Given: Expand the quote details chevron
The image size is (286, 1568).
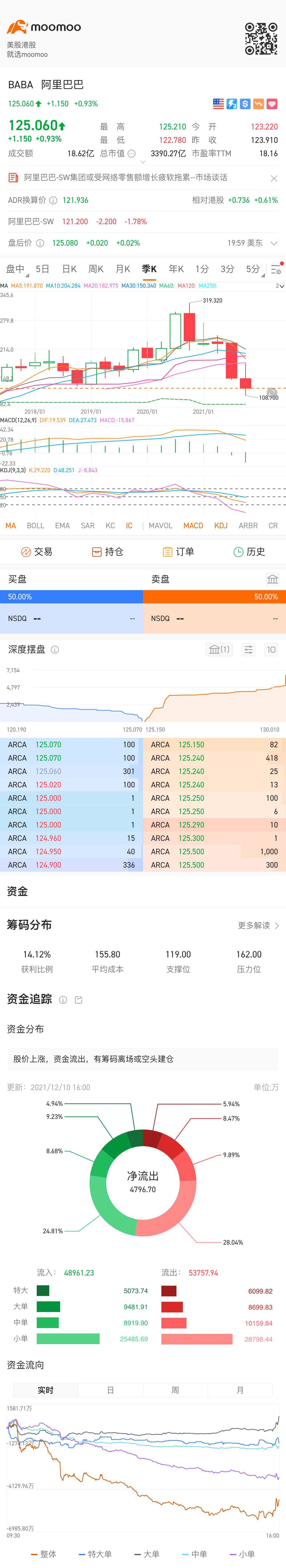Looking at the screenshot, I should (x=143, y=162).
